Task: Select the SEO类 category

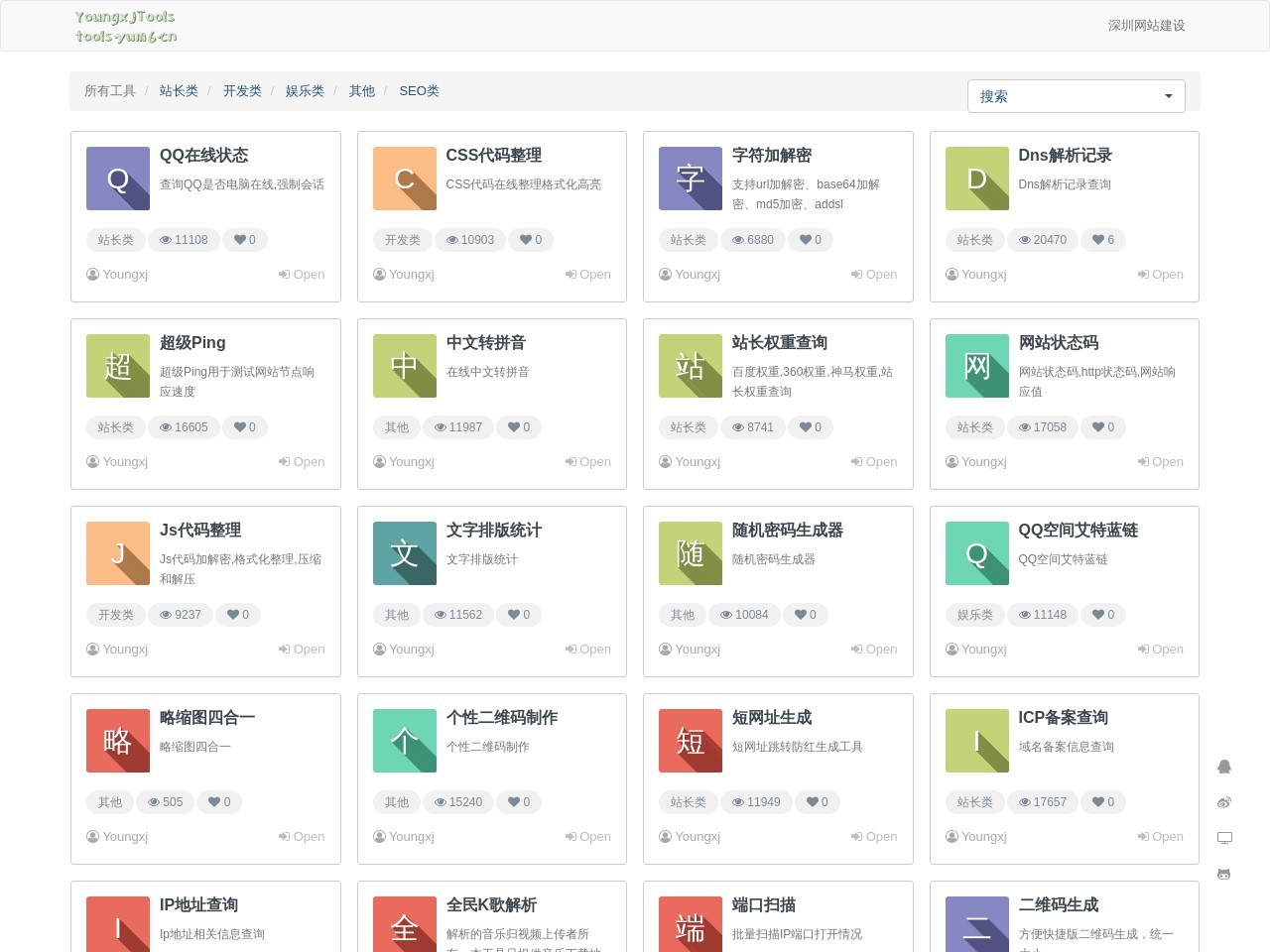Action: (419, 90)
